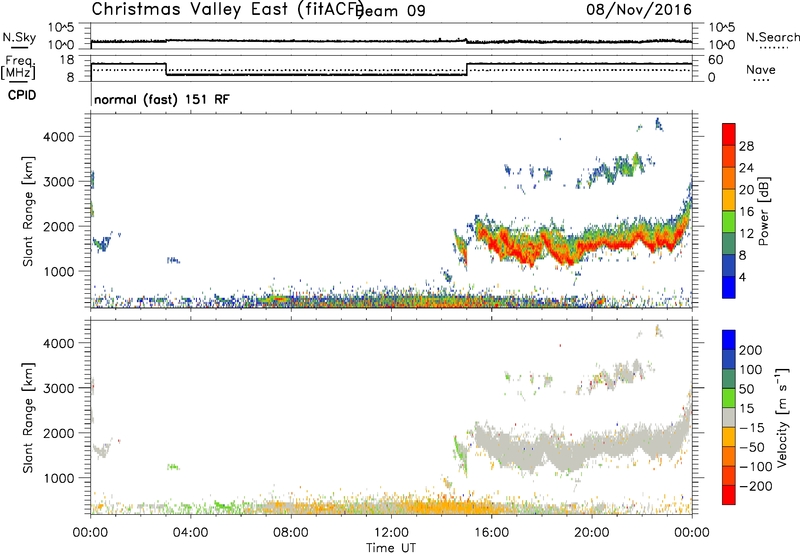Click the sky noise trace line
800x554 pixels.
point(391,41)
